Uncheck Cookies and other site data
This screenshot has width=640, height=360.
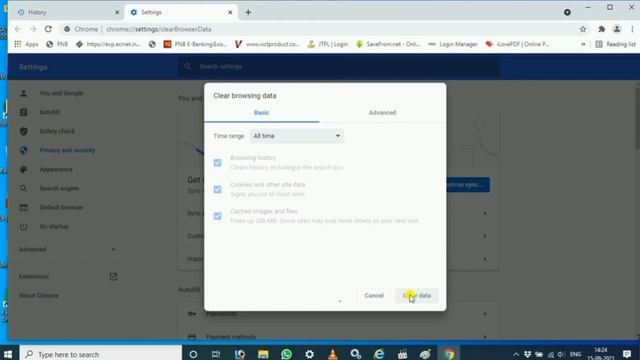click(x=218, y=189)
